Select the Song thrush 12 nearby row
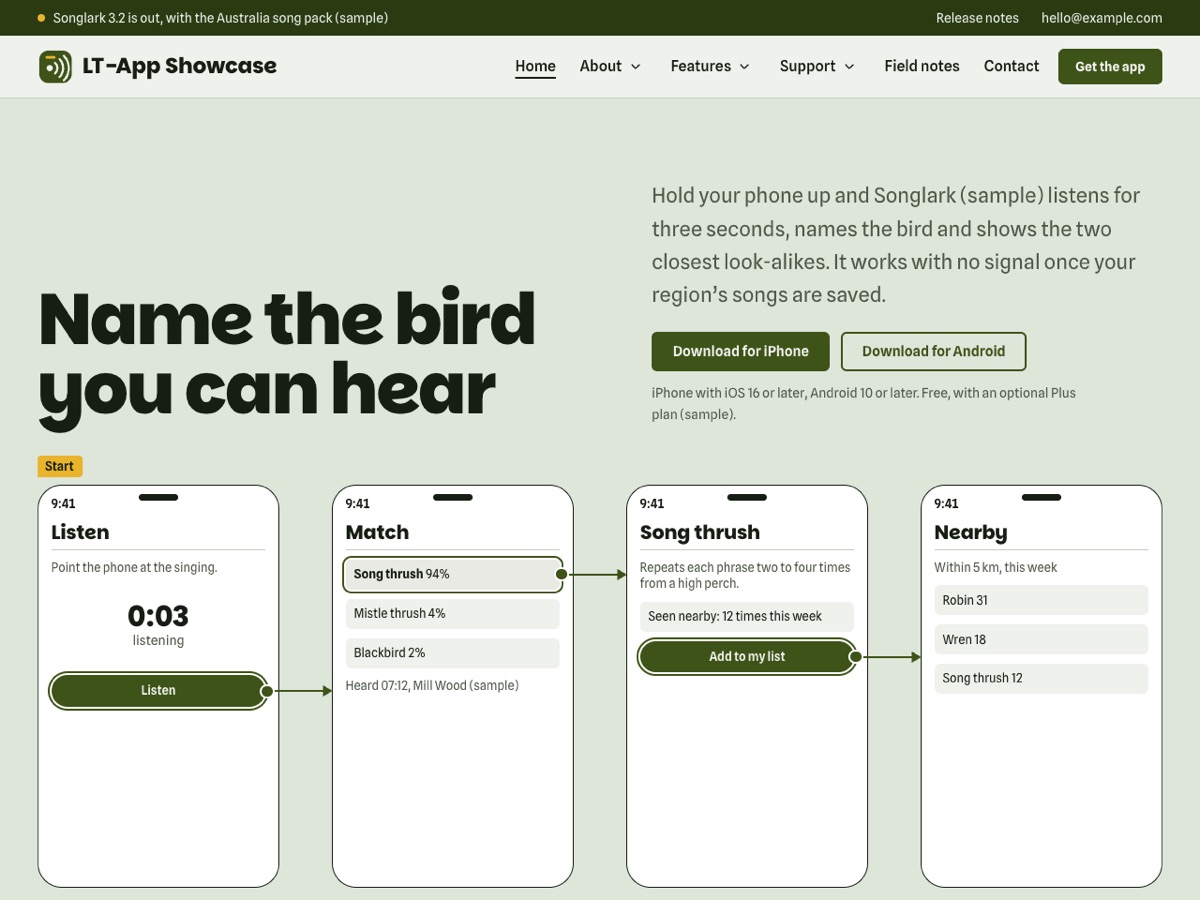This screenshot has height=900, width=1200. 1041,678
